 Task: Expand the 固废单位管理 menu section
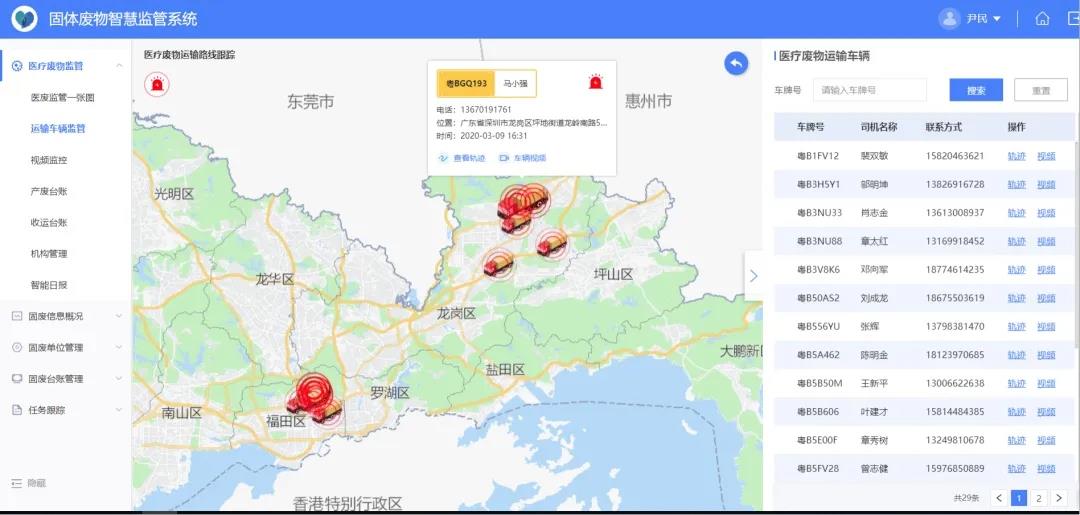pyautogui.click(x=65, y=348)
